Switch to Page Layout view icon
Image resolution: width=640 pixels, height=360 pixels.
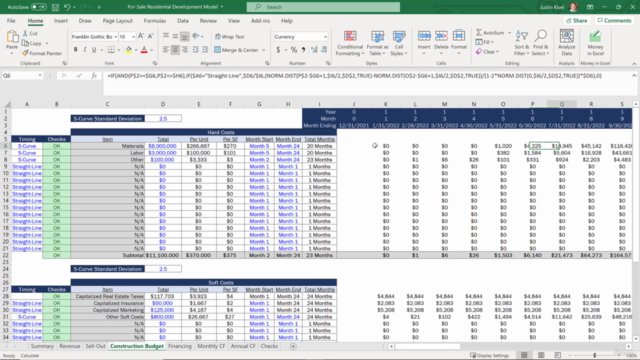541,356
